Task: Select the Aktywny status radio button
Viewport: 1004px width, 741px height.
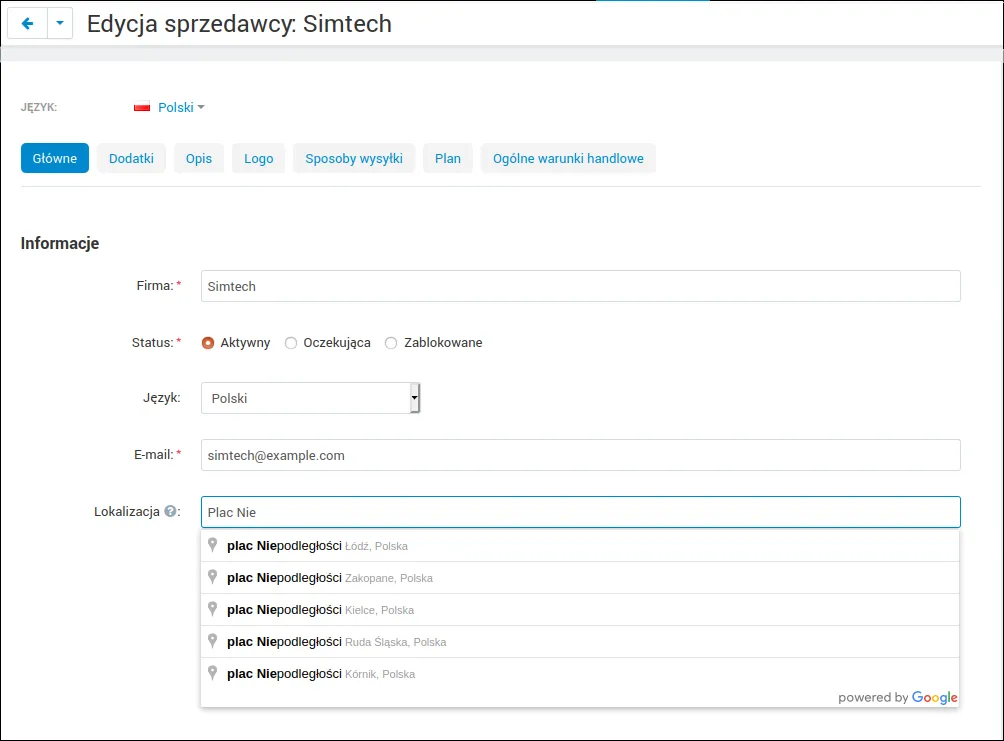Action: [x=207, y=343]
